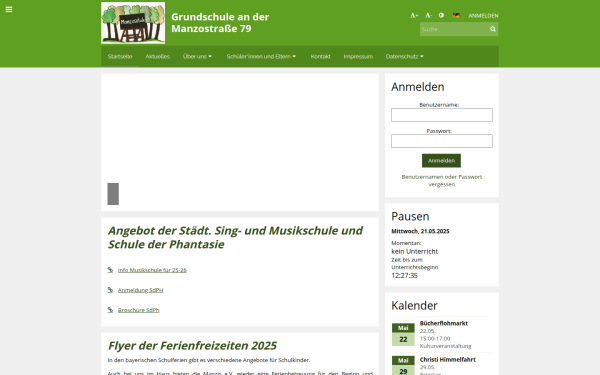The image size is (600, 375).
Task: Open Flyer der Ferienfreizeiten 2025 heading
Action: pyautogui.click(x=192, y=346)
